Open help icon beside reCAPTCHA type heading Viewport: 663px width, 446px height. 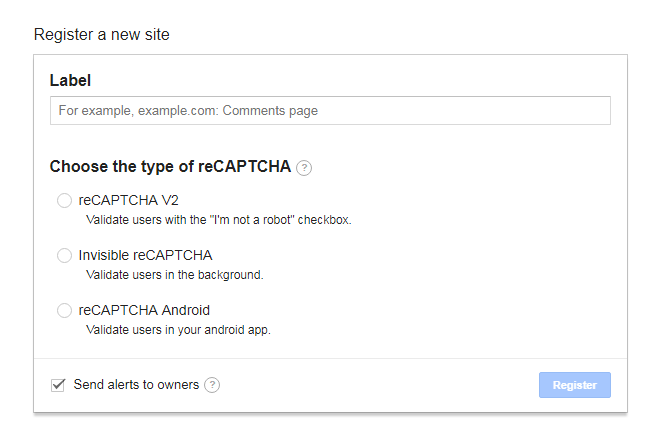[x=304, y=168]
